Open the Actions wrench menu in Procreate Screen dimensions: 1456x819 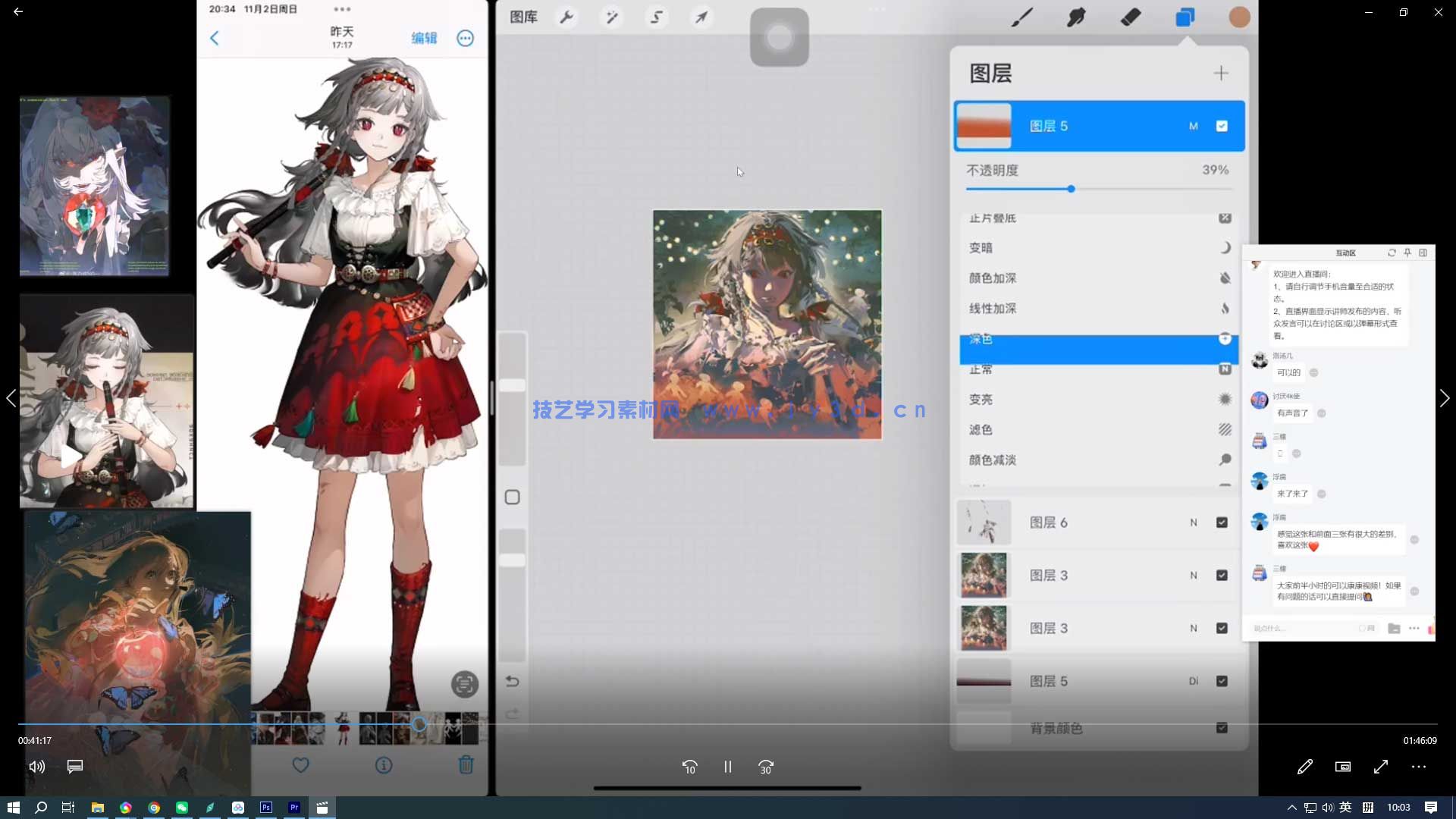click(567, 17)
